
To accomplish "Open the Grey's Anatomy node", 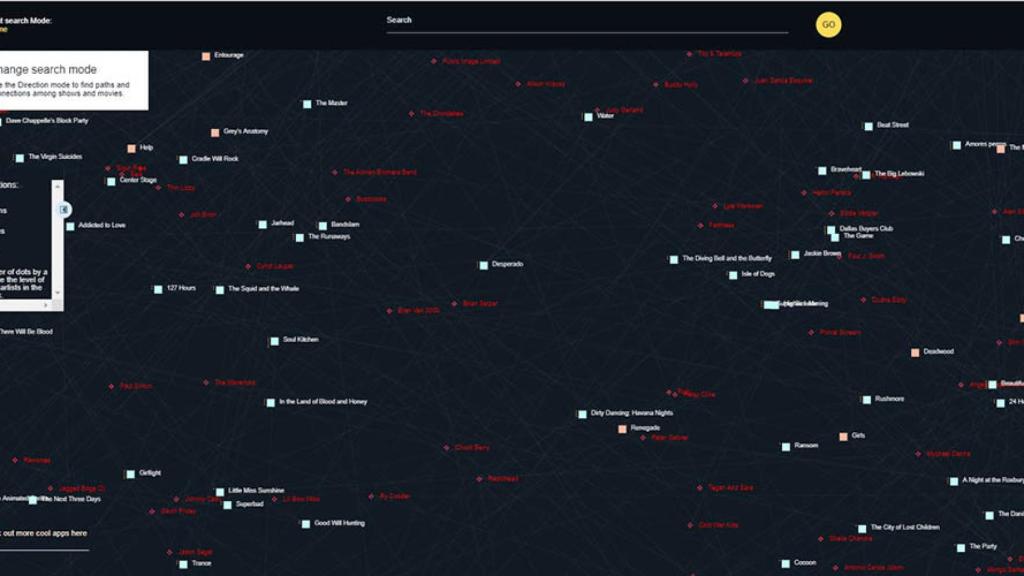I will coord(216,130).
